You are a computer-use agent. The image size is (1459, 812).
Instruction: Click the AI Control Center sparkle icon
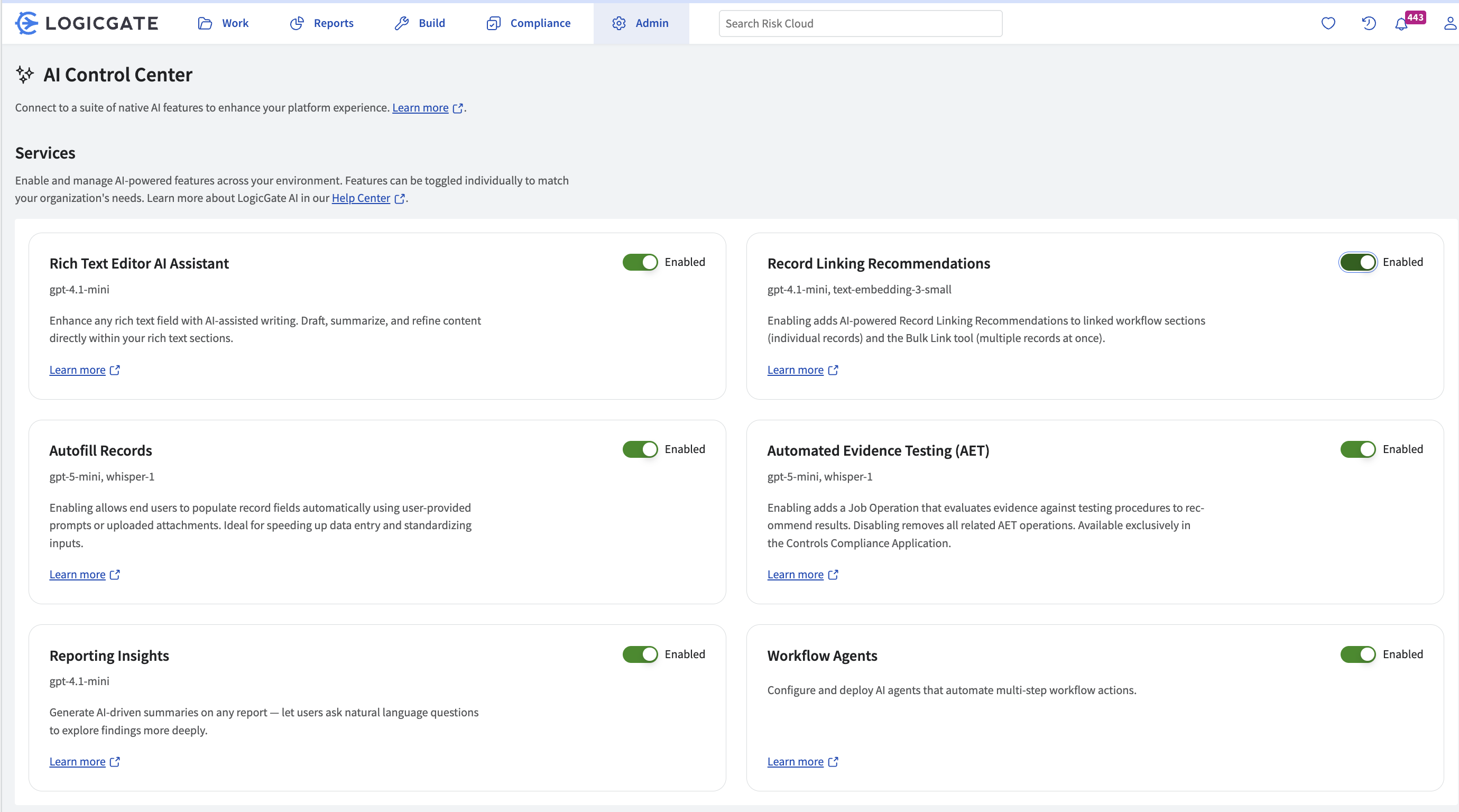tap(24, 75)
